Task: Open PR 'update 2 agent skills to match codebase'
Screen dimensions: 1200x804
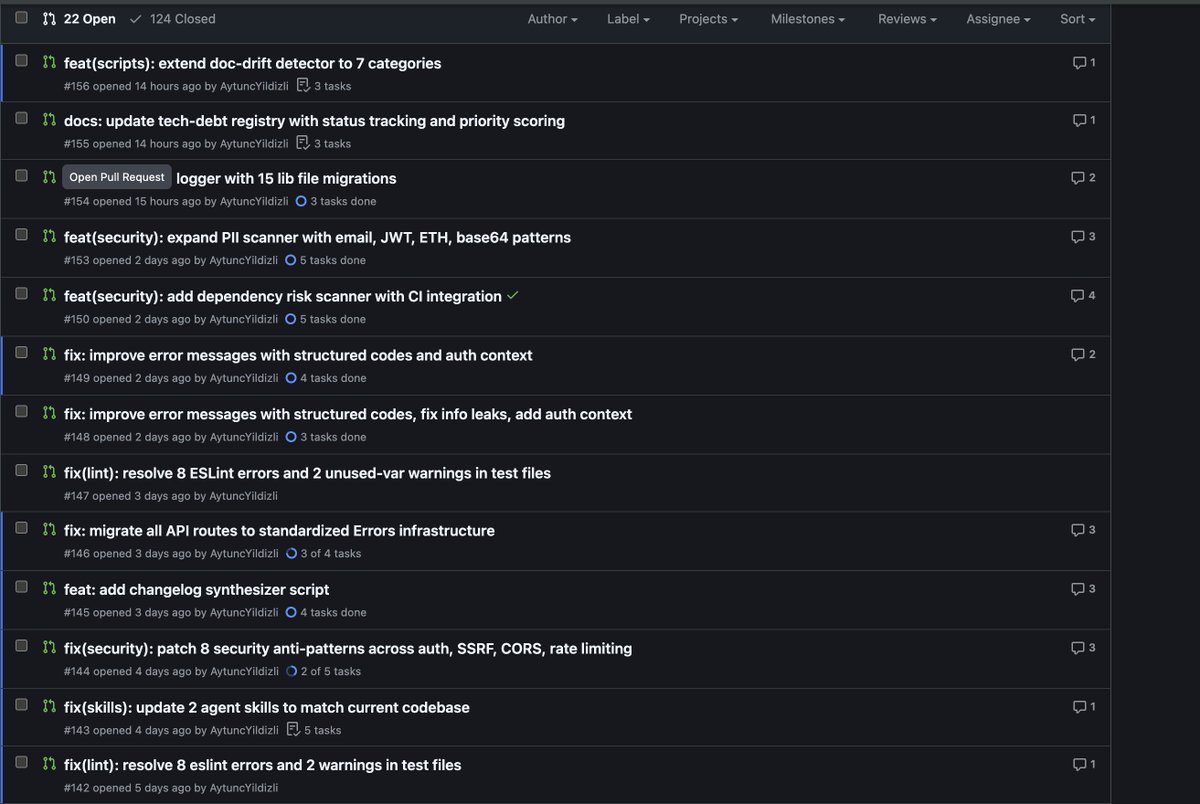Action: (266, 708)
